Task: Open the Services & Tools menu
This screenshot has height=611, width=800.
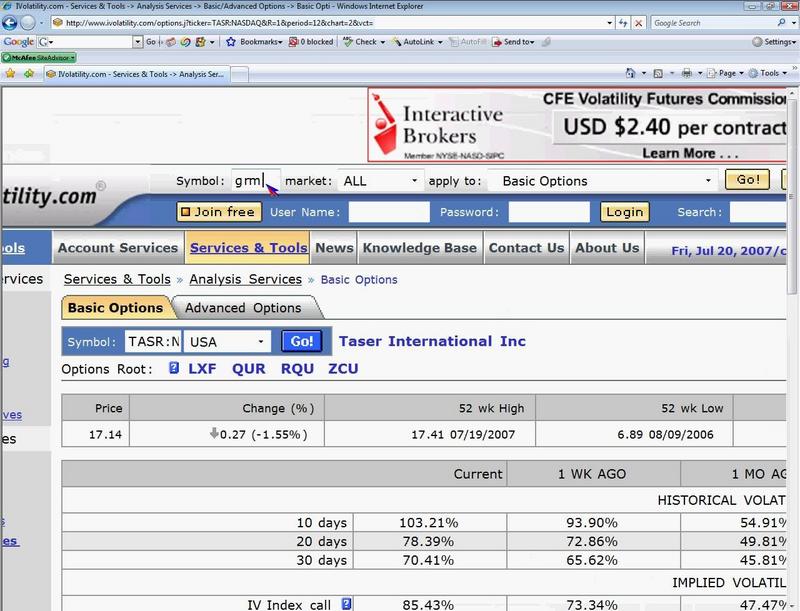Action: click(x=248, y=248)
